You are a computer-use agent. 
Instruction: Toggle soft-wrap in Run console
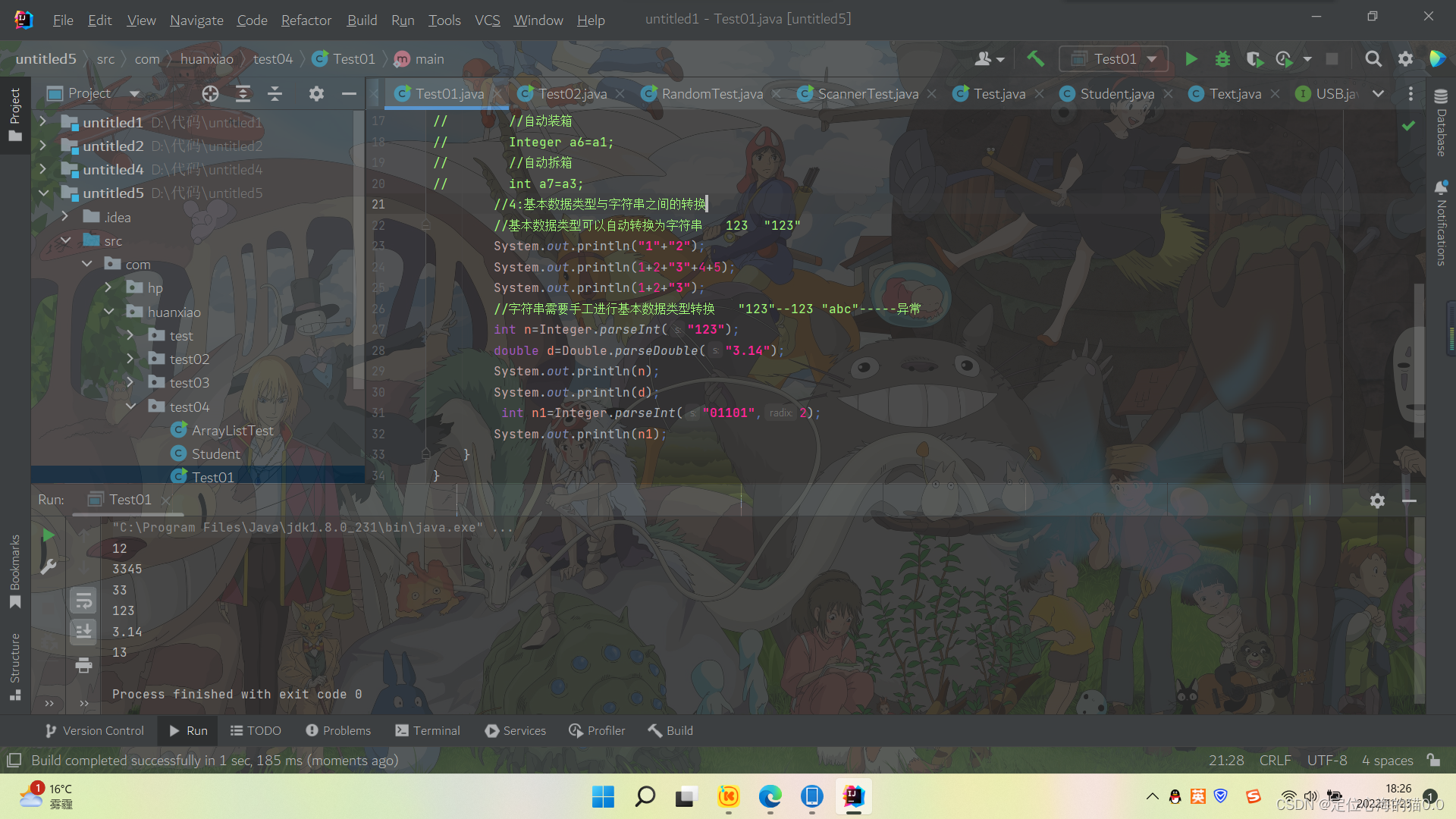tap(83, 601)
